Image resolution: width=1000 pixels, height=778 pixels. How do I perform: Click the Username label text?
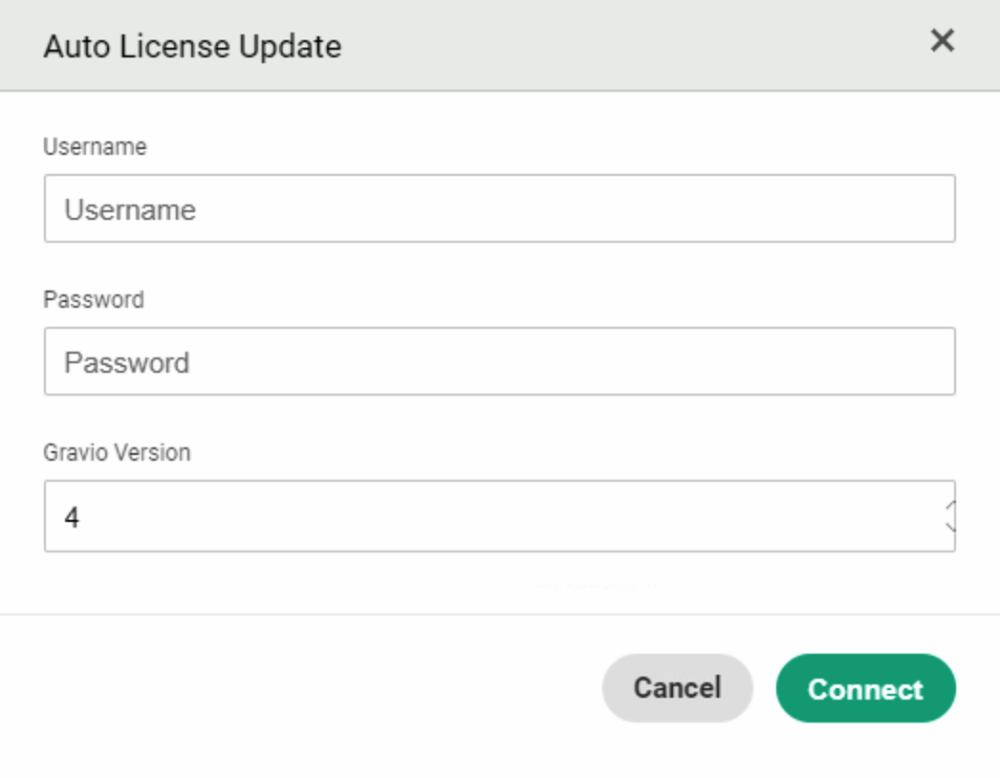coord(95,147)
